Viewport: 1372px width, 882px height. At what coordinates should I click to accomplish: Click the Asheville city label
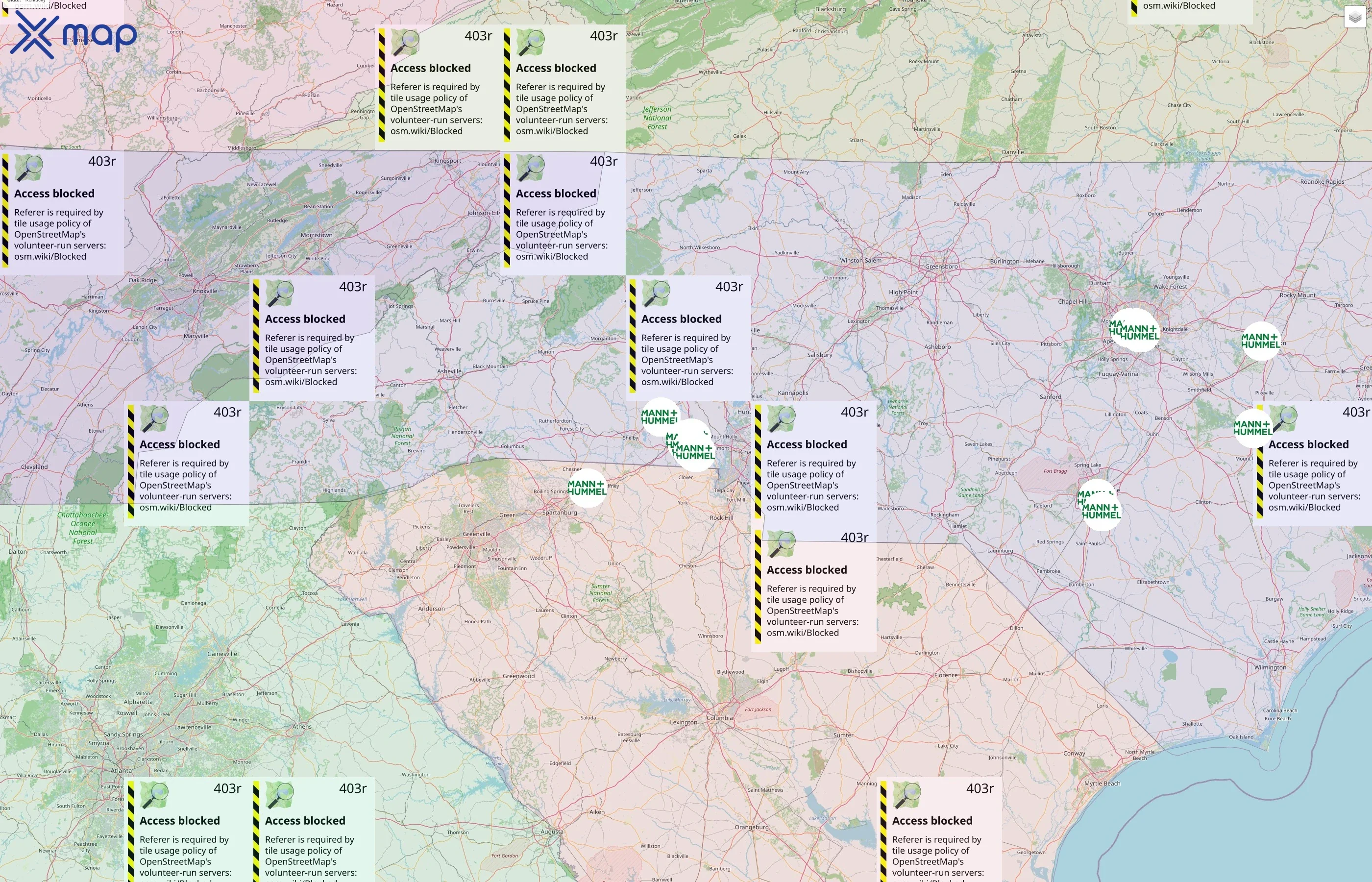(x=449, y=371)
